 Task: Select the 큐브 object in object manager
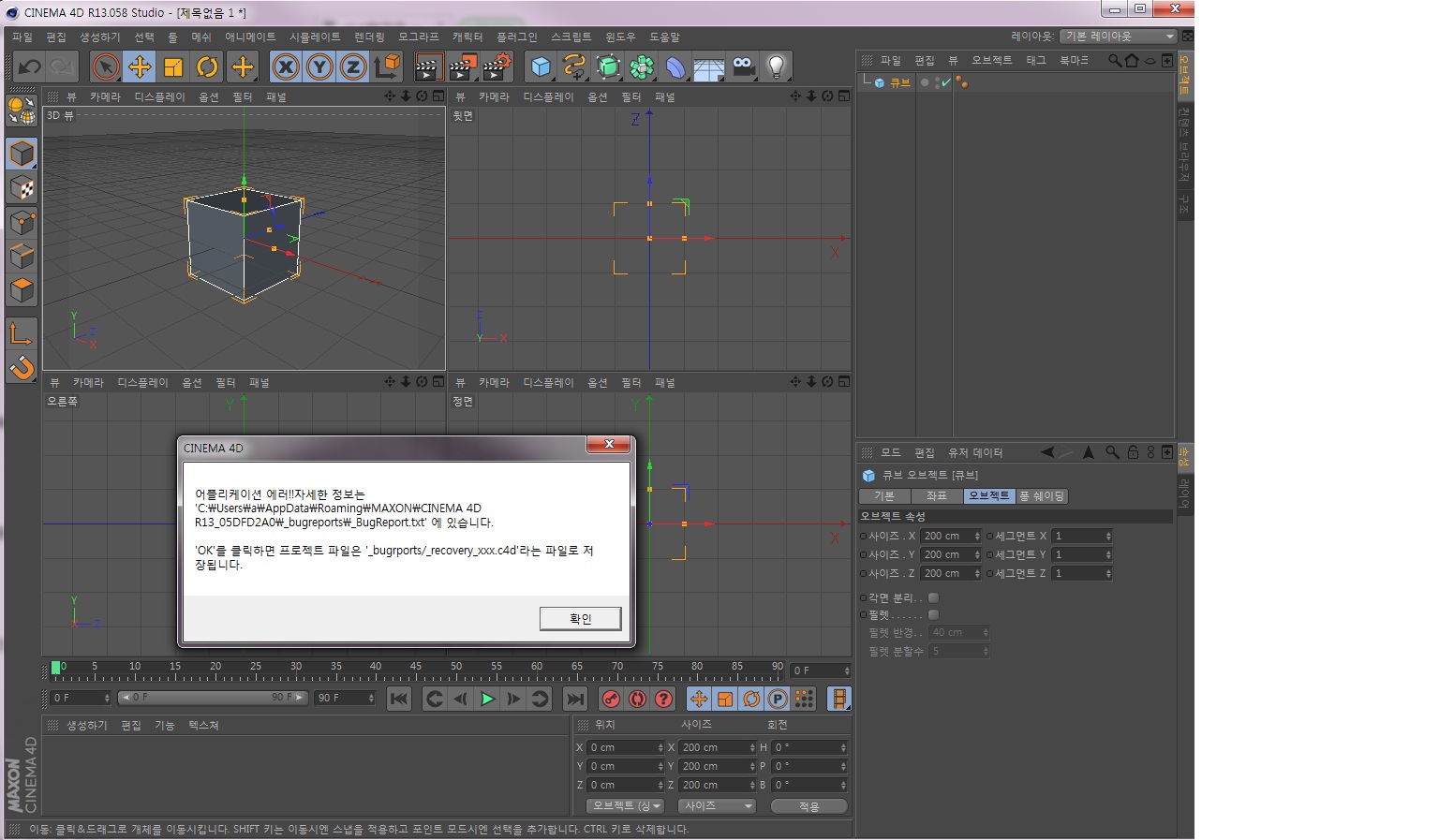[x=899, y=82]
